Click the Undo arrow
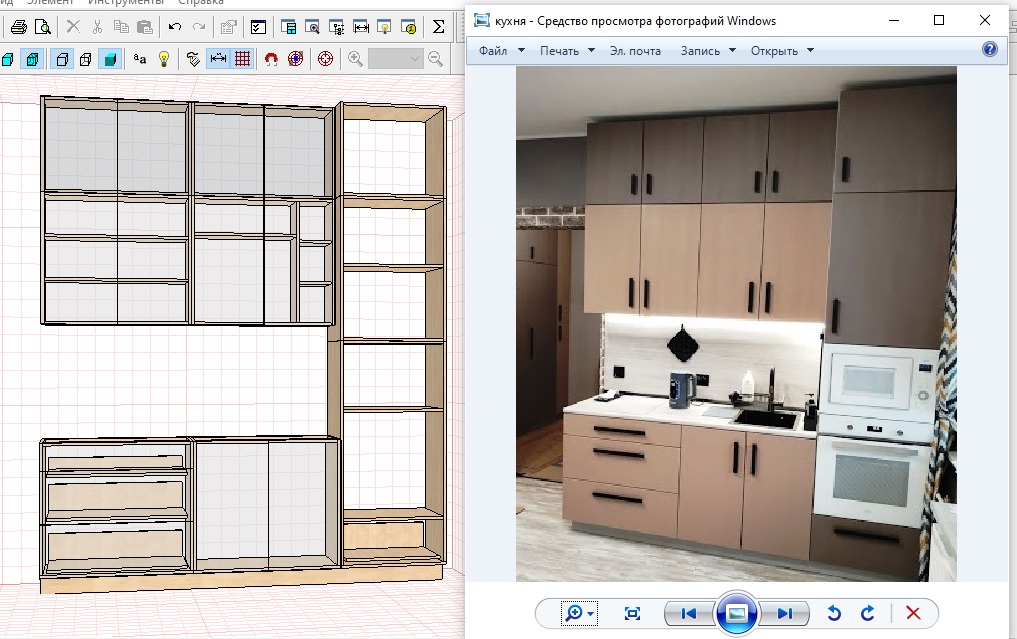Screen dimensions: 1017x639 pyautogui.click(x=174, y=27)
